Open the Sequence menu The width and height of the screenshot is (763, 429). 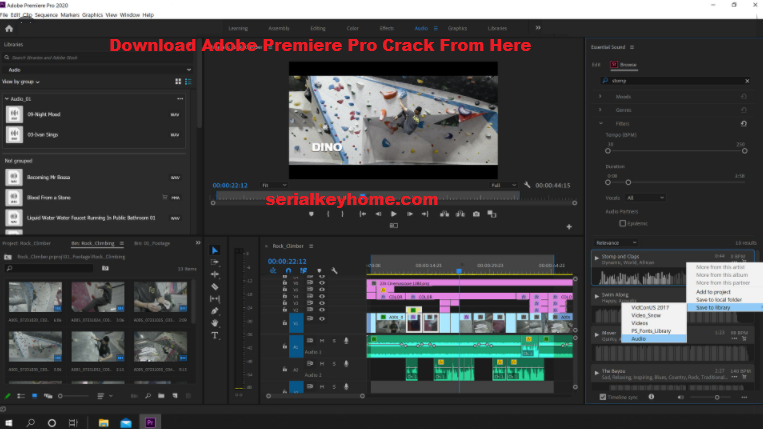[x=46, y=15]
